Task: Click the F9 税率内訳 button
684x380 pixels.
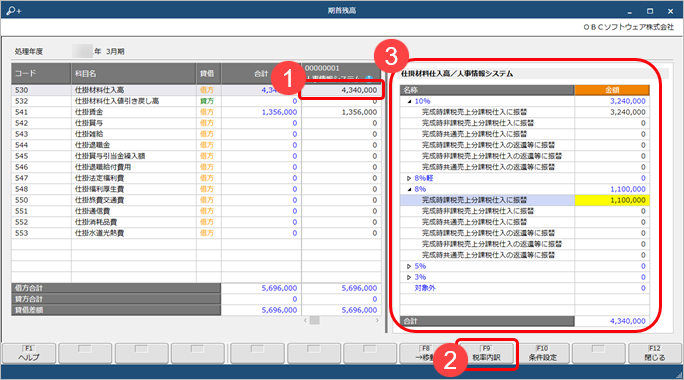Action: [x=487, y=353]
